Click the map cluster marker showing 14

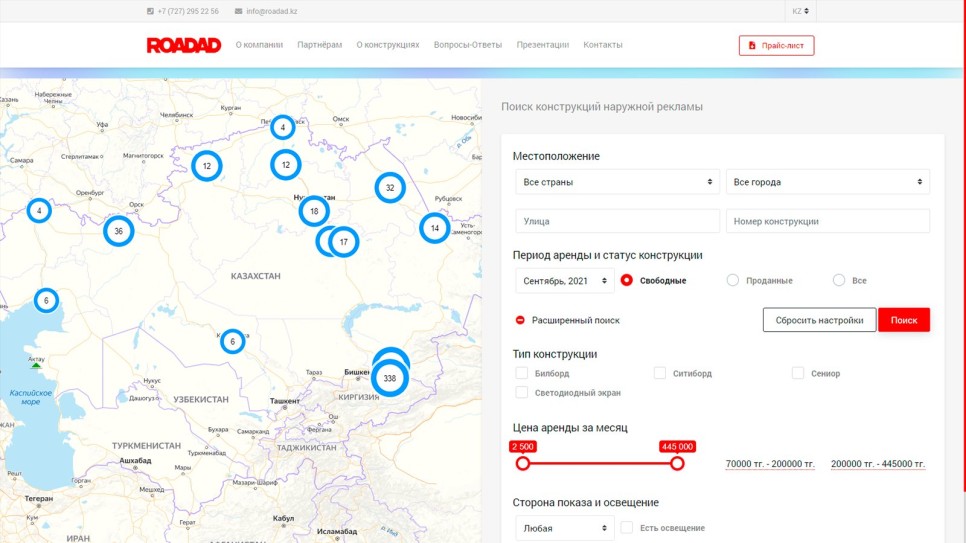click(434, 228)
